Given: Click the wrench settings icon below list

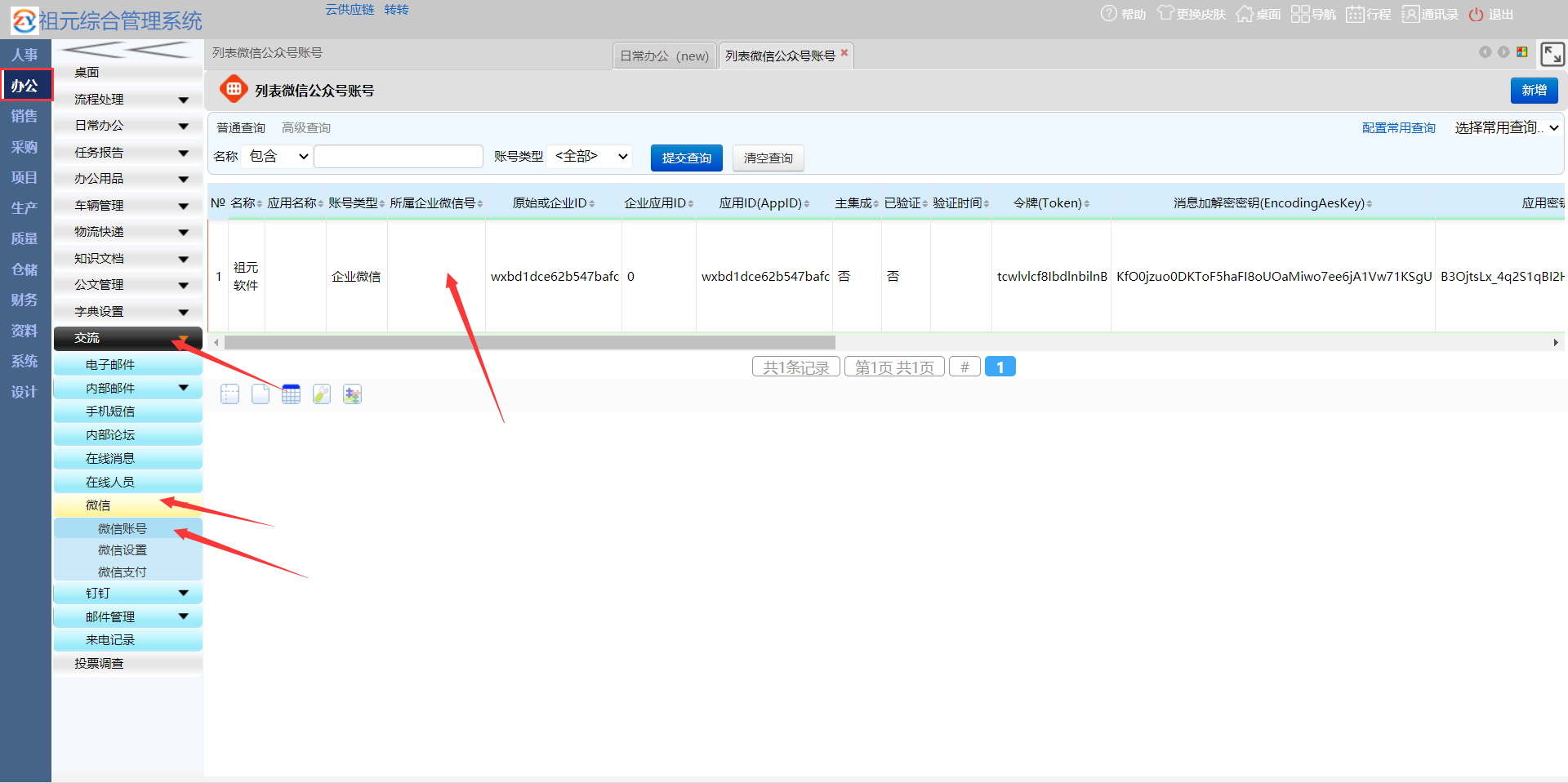Looking at the screenshot, I should 322,394.
